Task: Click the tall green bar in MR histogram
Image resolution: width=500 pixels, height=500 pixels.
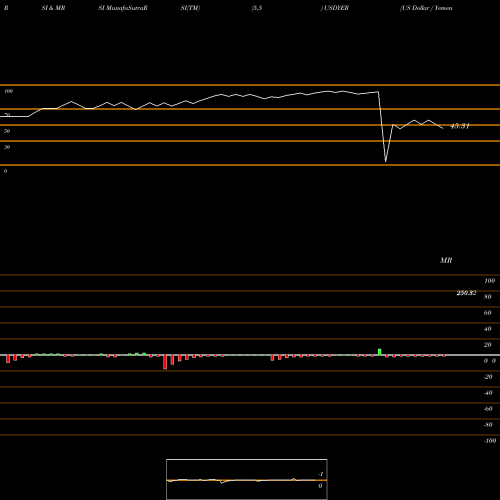Action: (380, 352)
